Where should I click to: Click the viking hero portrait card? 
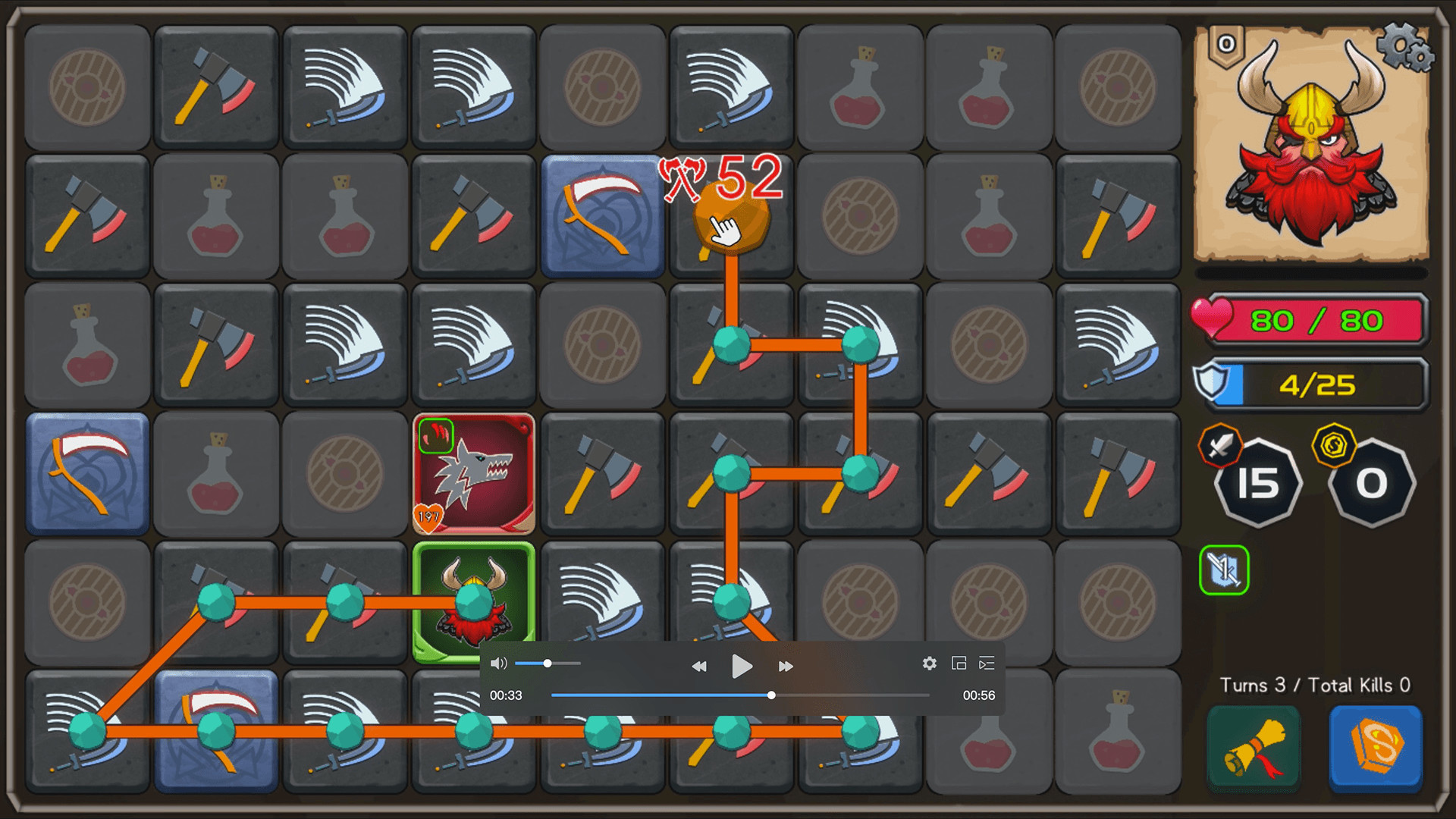point(1312,144)
